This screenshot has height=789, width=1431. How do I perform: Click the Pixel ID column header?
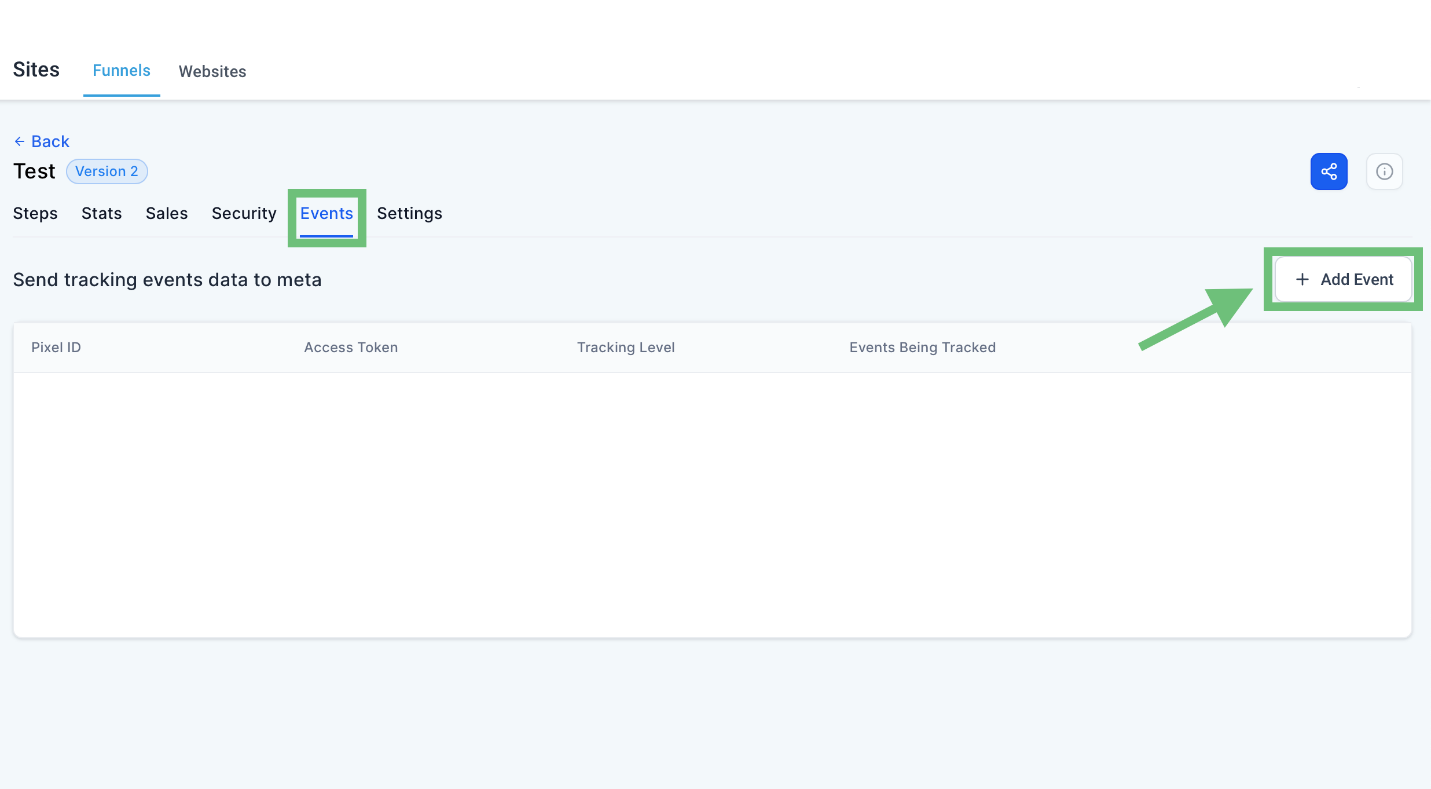pos(56,347)
